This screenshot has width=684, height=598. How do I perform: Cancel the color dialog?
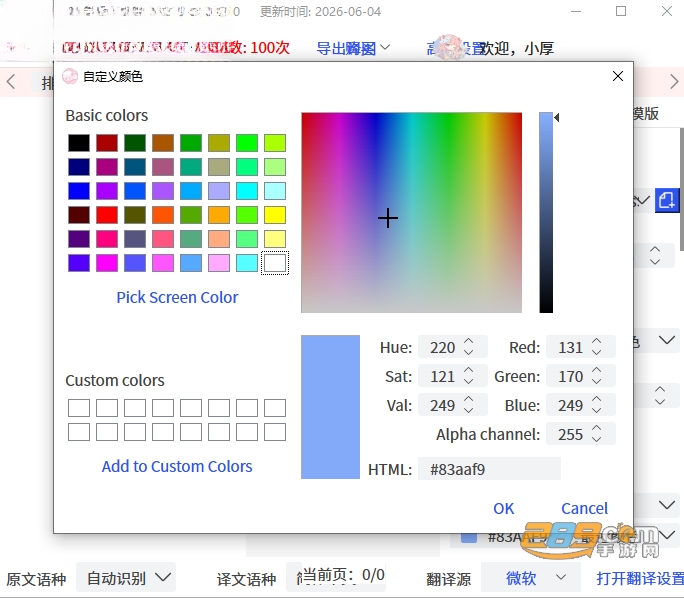pyautogui.click(x=585, y=509)
